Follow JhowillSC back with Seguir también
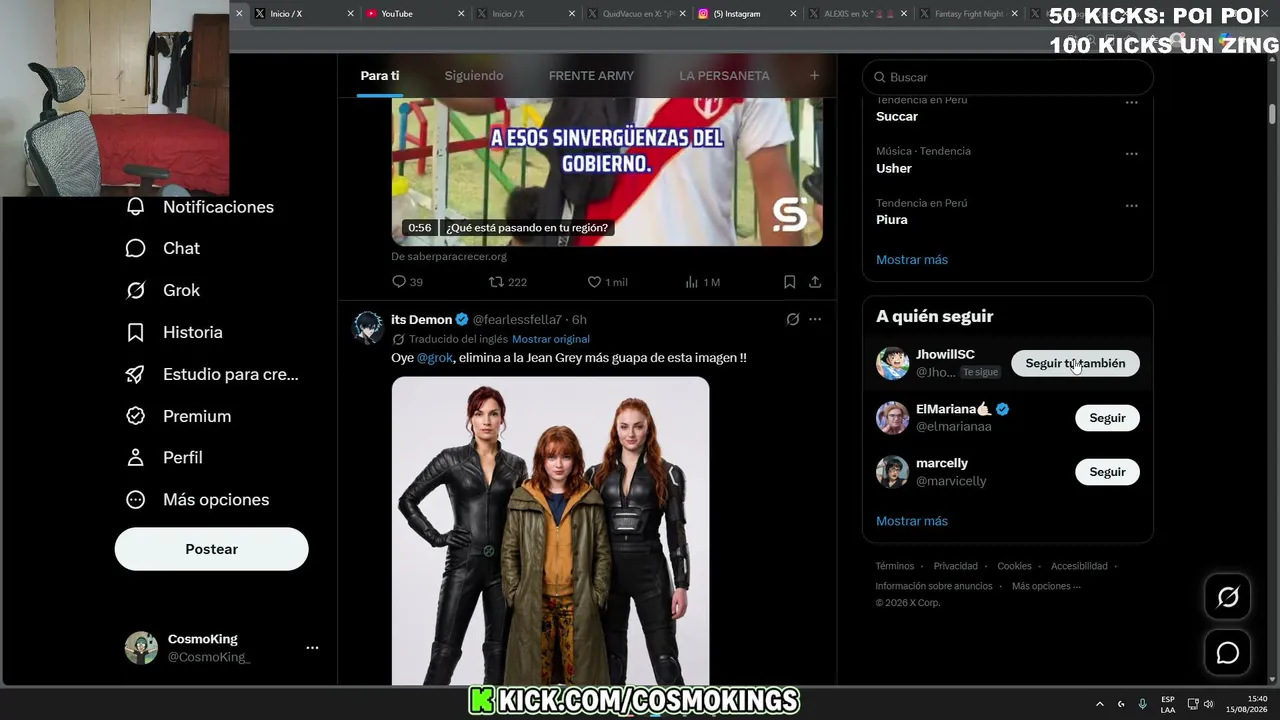This screenshot has width=1280, height=720. [1075, 364]
